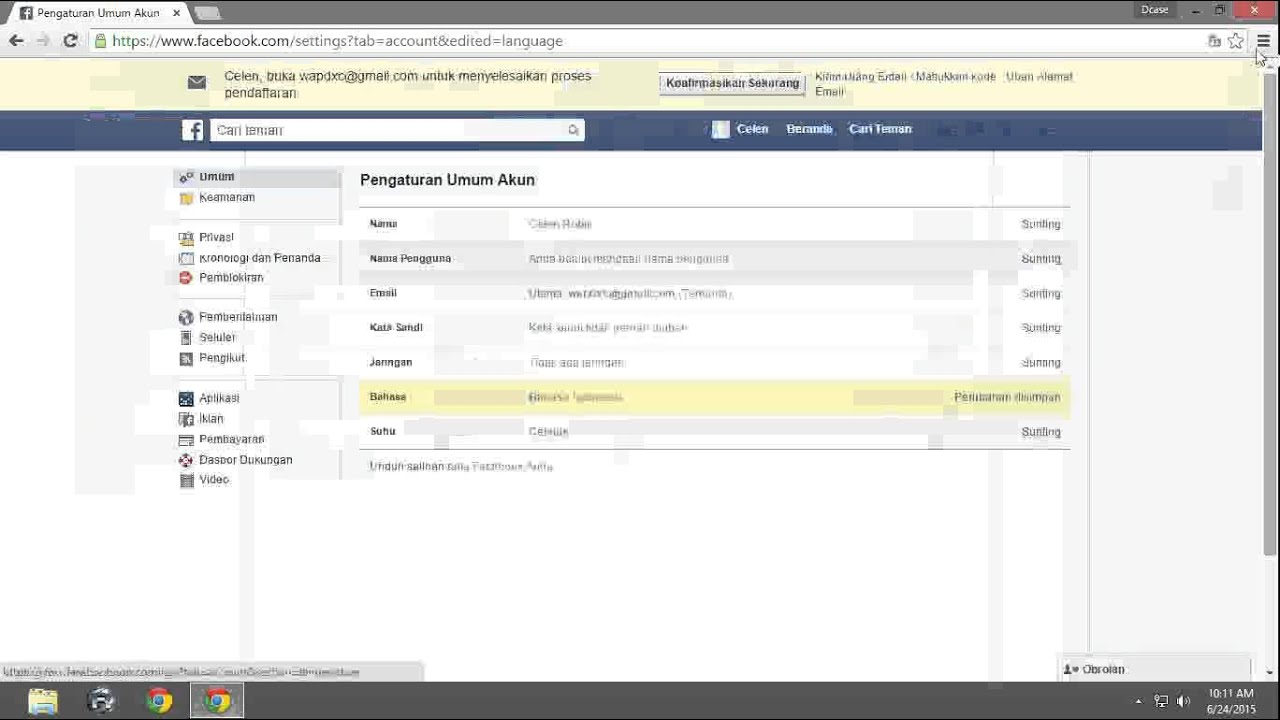Click Sunting link for Email row

click(1040, 294)
